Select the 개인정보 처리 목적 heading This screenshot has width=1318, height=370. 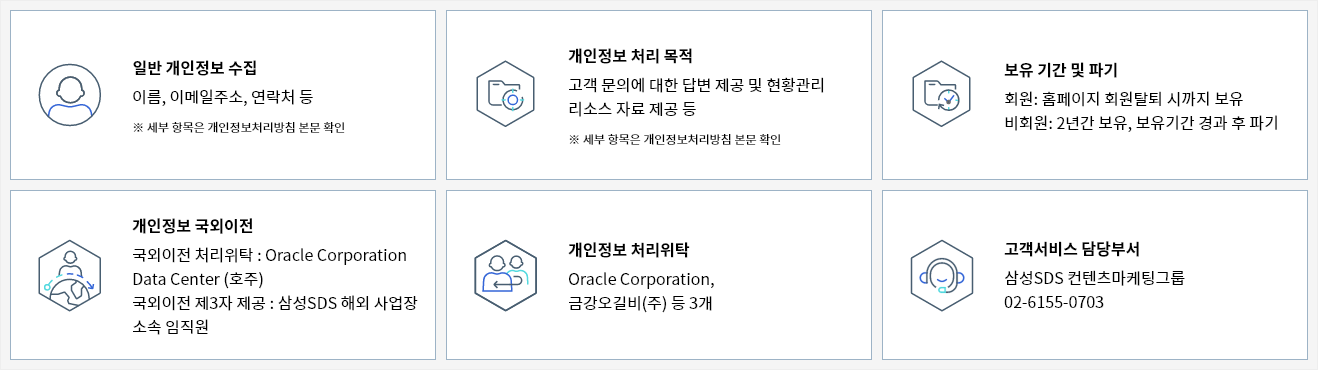[630, 55]
